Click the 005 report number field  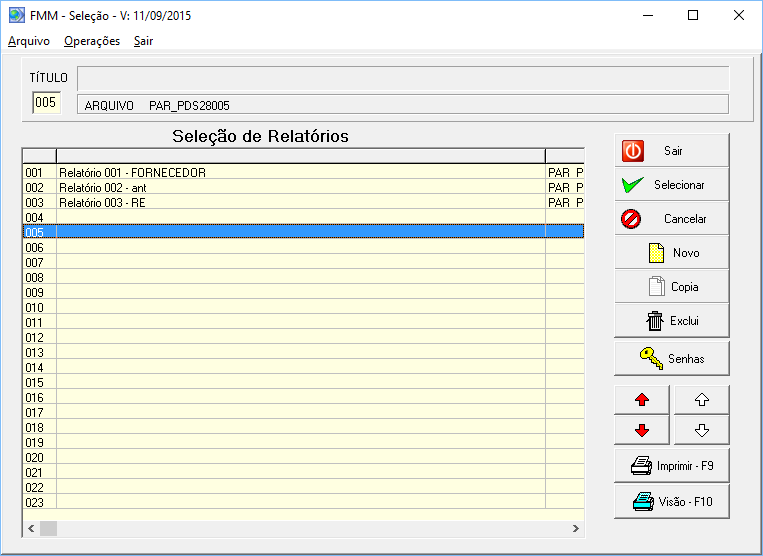coord(47,103)
